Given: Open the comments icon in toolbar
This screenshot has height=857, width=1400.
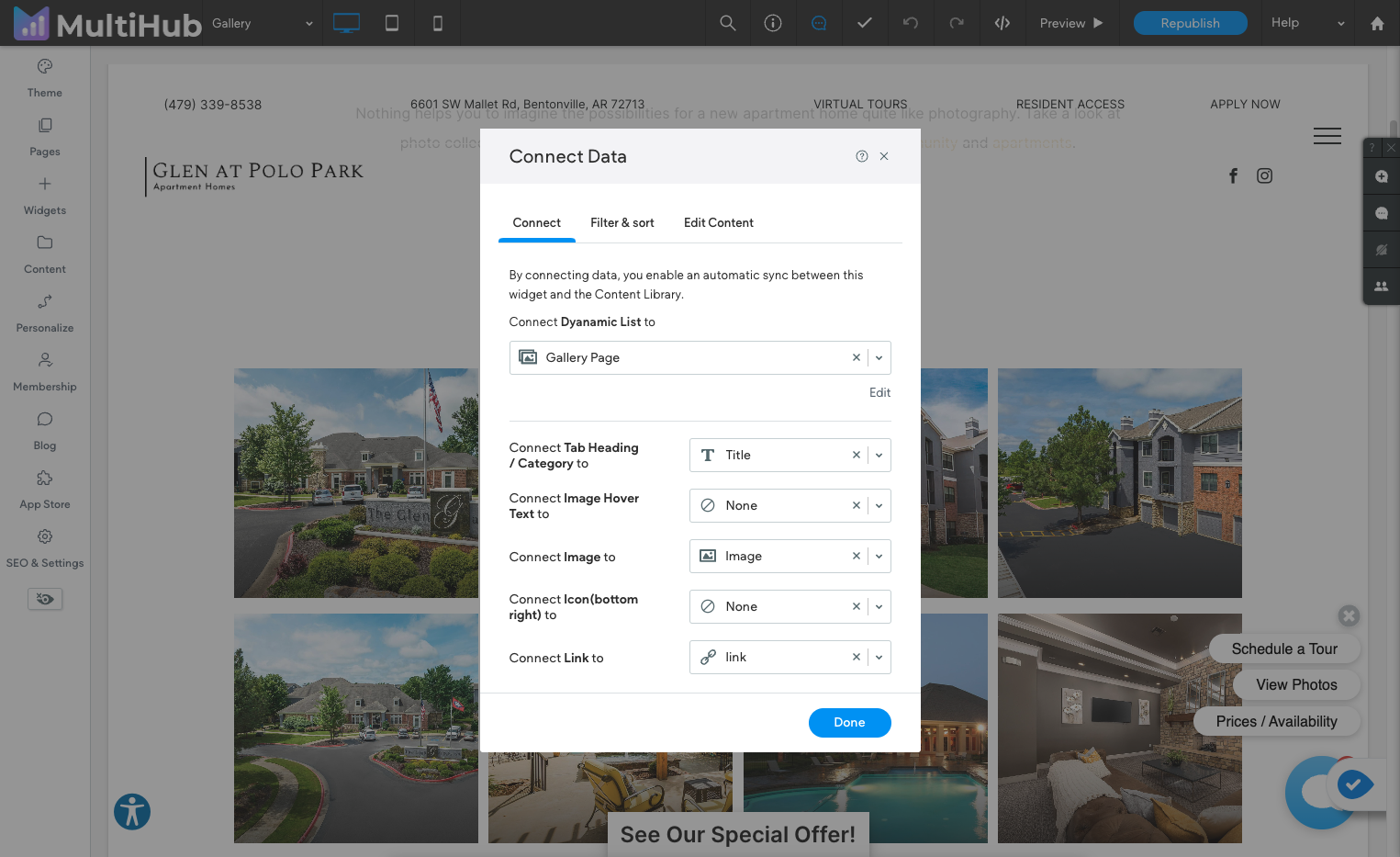Looking at the screenshot, I should (819, 23).
